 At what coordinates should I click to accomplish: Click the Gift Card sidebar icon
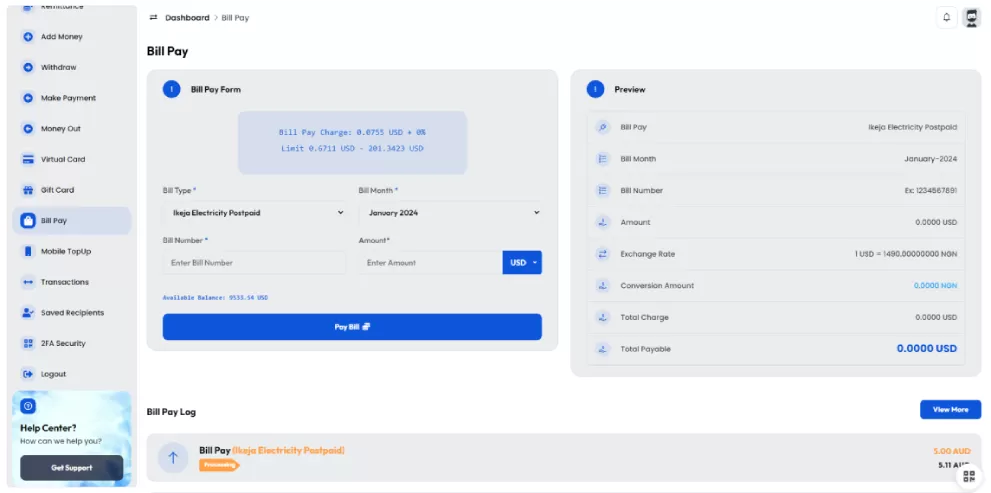[28, 190]
